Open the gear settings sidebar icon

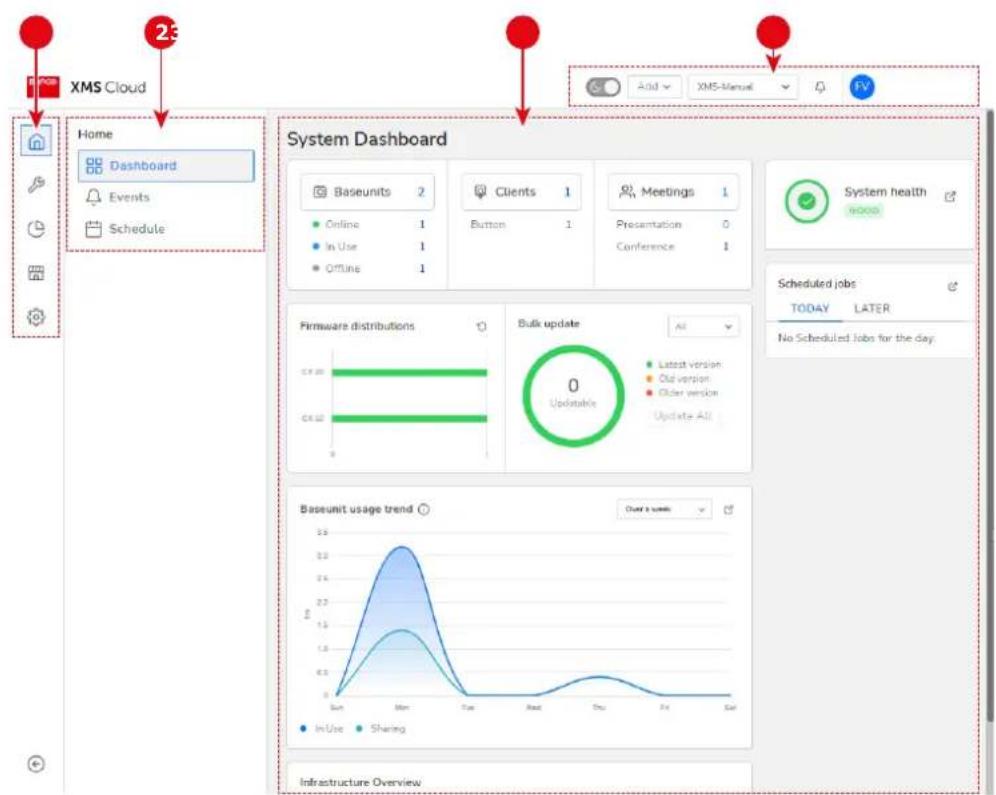[36, 316]
